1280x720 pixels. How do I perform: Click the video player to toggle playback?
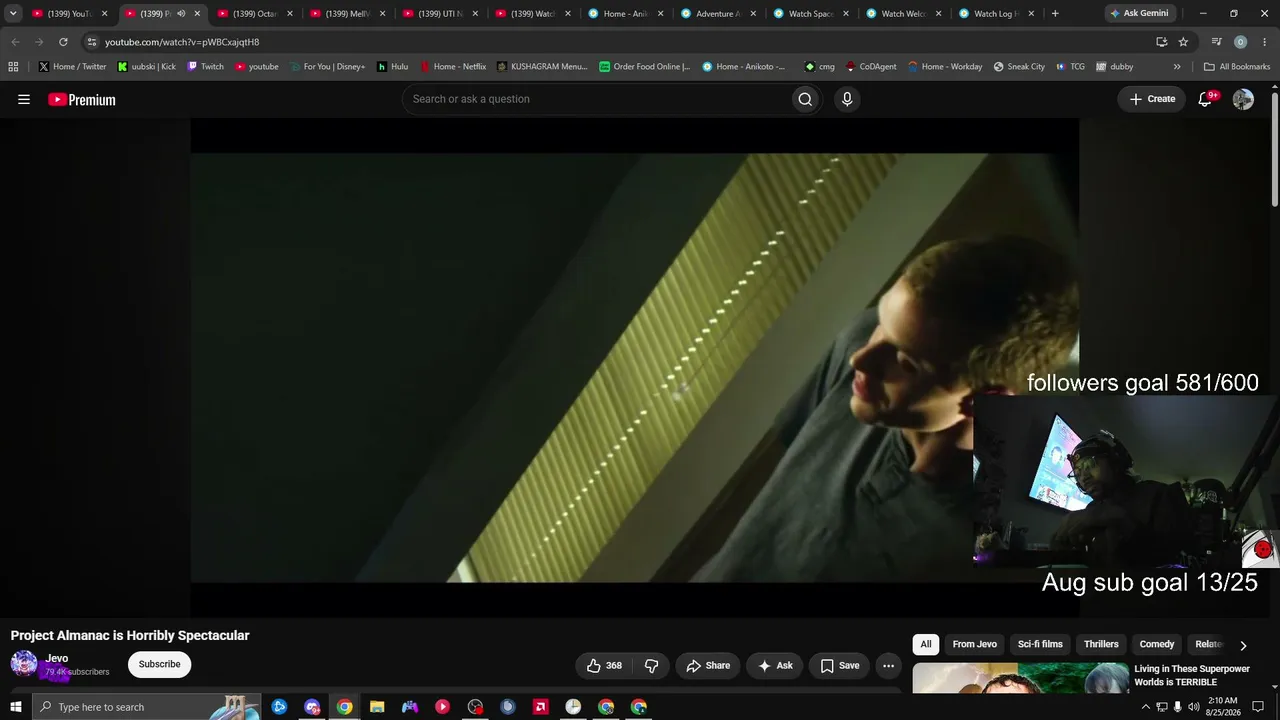pyautogui.click(x=635, y=367)
